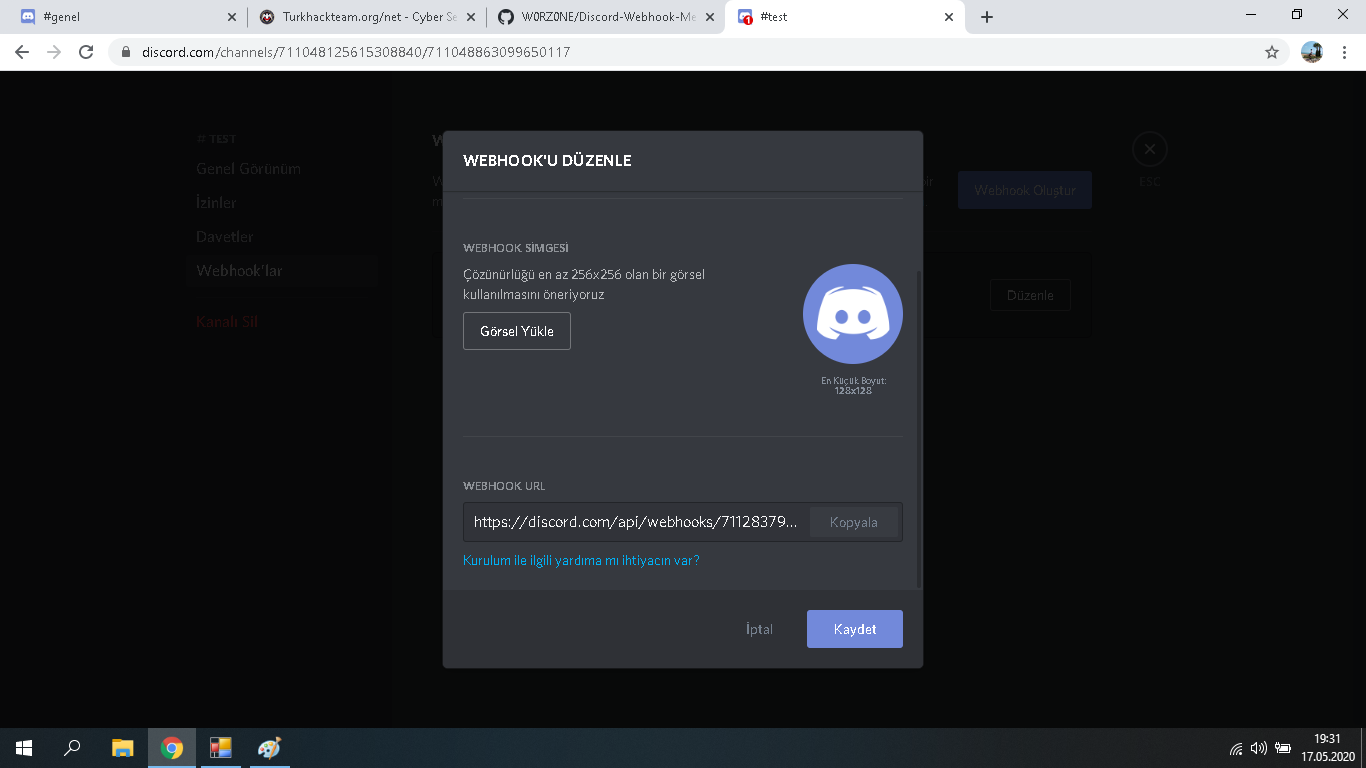
Task: Cancel editing with İptal
Action: pyautogui.click(x=759, y=629)
